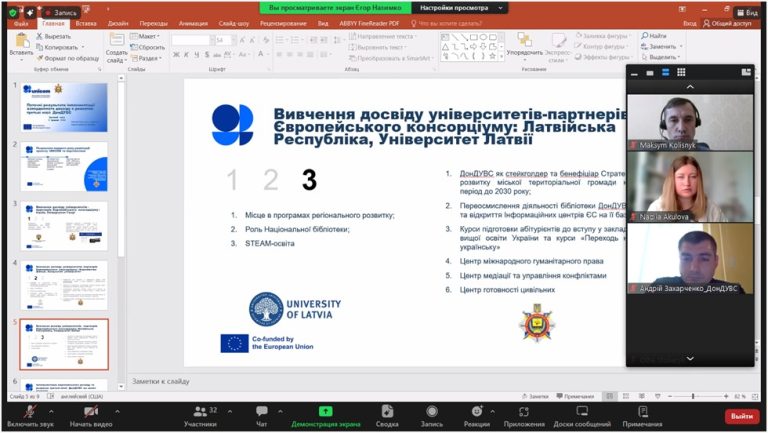Select Maksym Kolisnyk's video tile
The height and width of the screenshot is (433, 768).
(x=690, y=122)
